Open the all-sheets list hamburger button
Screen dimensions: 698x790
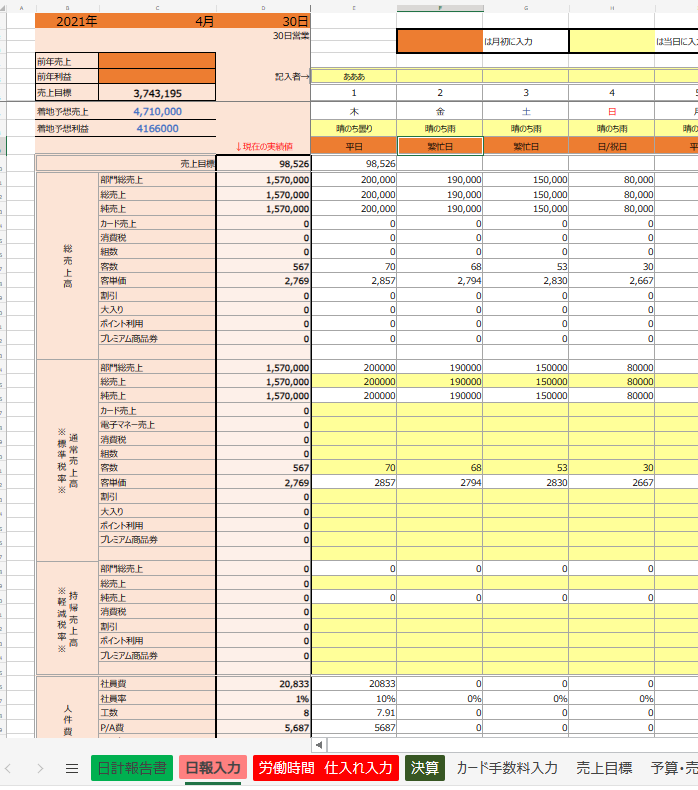tap(71, 768)
